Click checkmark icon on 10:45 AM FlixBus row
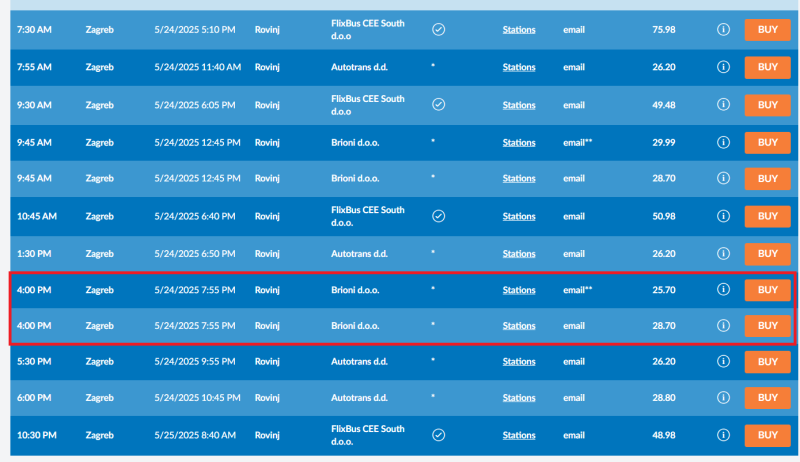 click(x=438, y=216)
